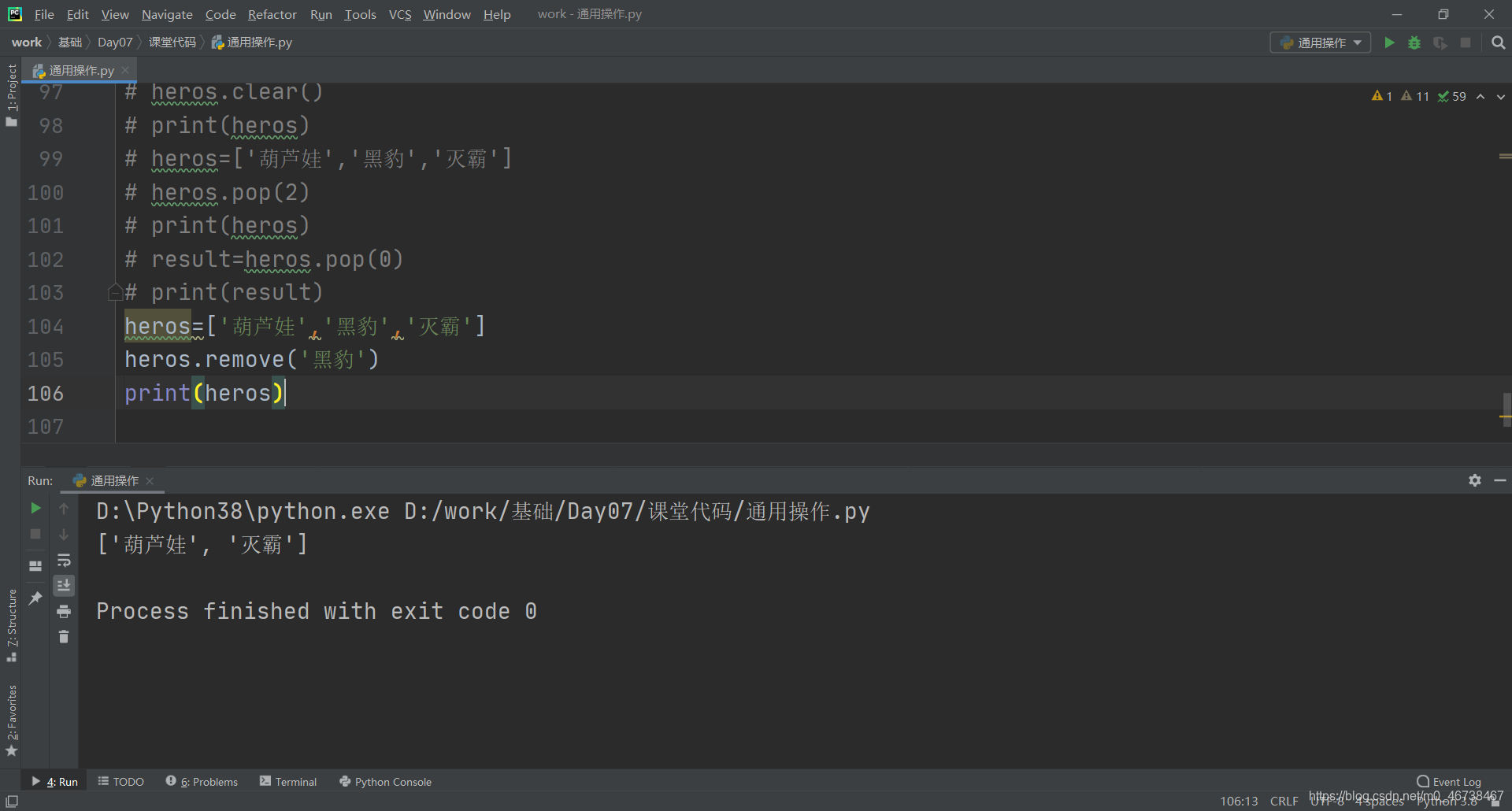Open the Tools menu
Screen dimensions: 1512x811
(x=360, y=14)
